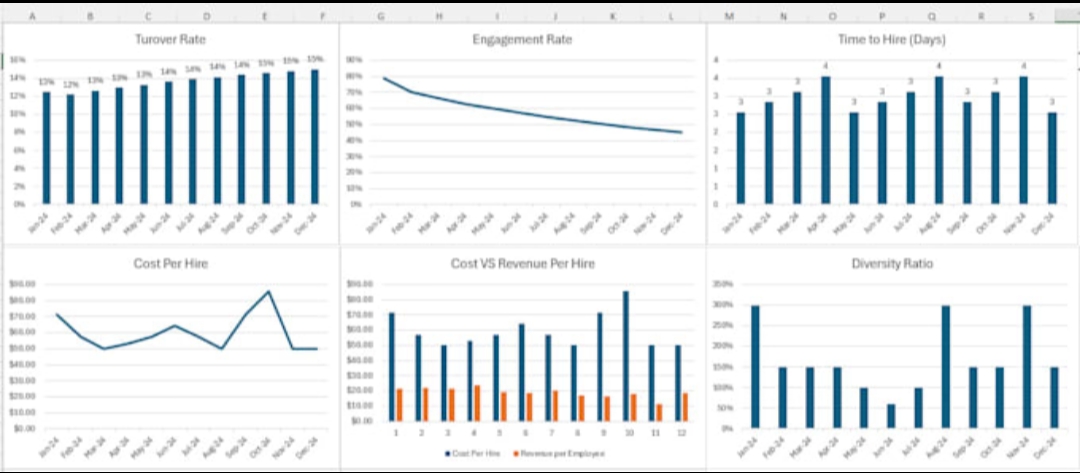Select the column G header
Screen dimensions: 1080x473
(x=381, y=17)
